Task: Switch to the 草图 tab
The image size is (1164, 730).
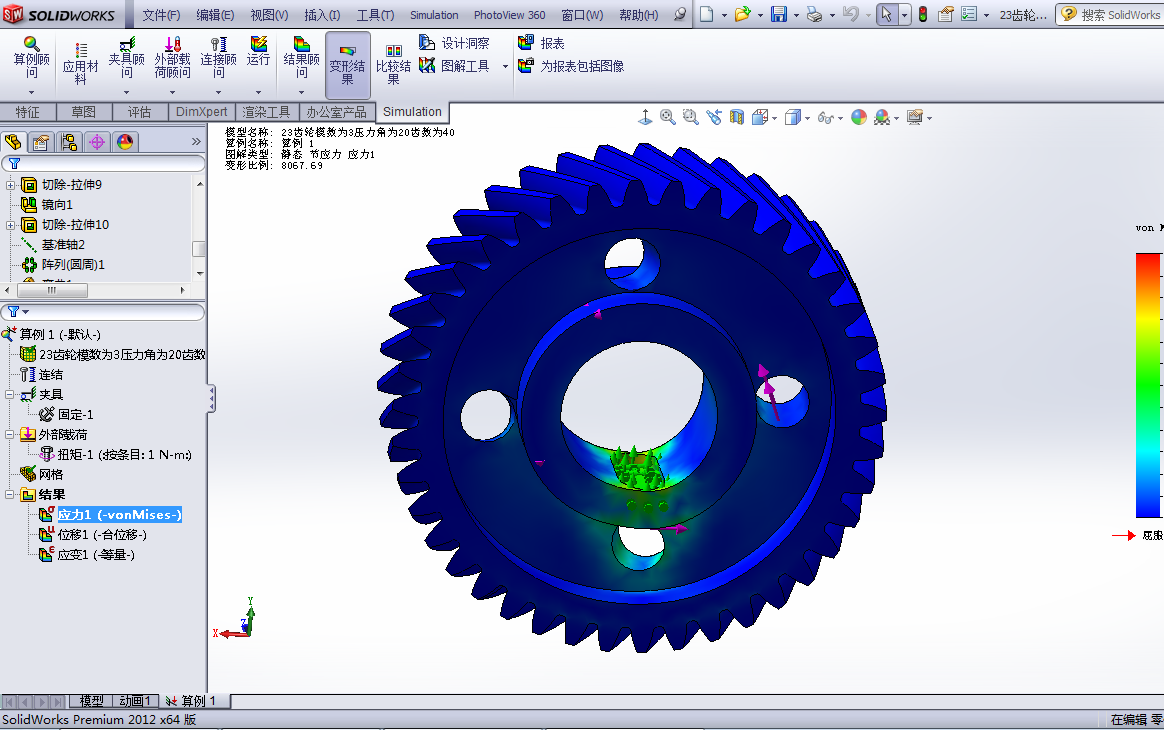Action: pyautogui.click(x=83, y=112)
